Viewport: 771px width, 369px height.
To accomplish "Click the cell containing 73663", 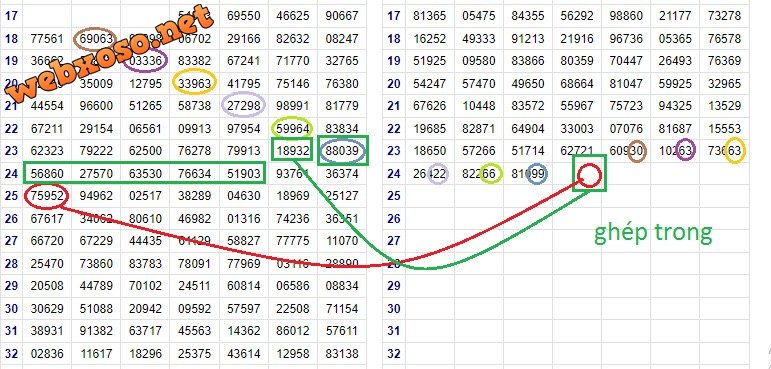I will tap(724, 151).
